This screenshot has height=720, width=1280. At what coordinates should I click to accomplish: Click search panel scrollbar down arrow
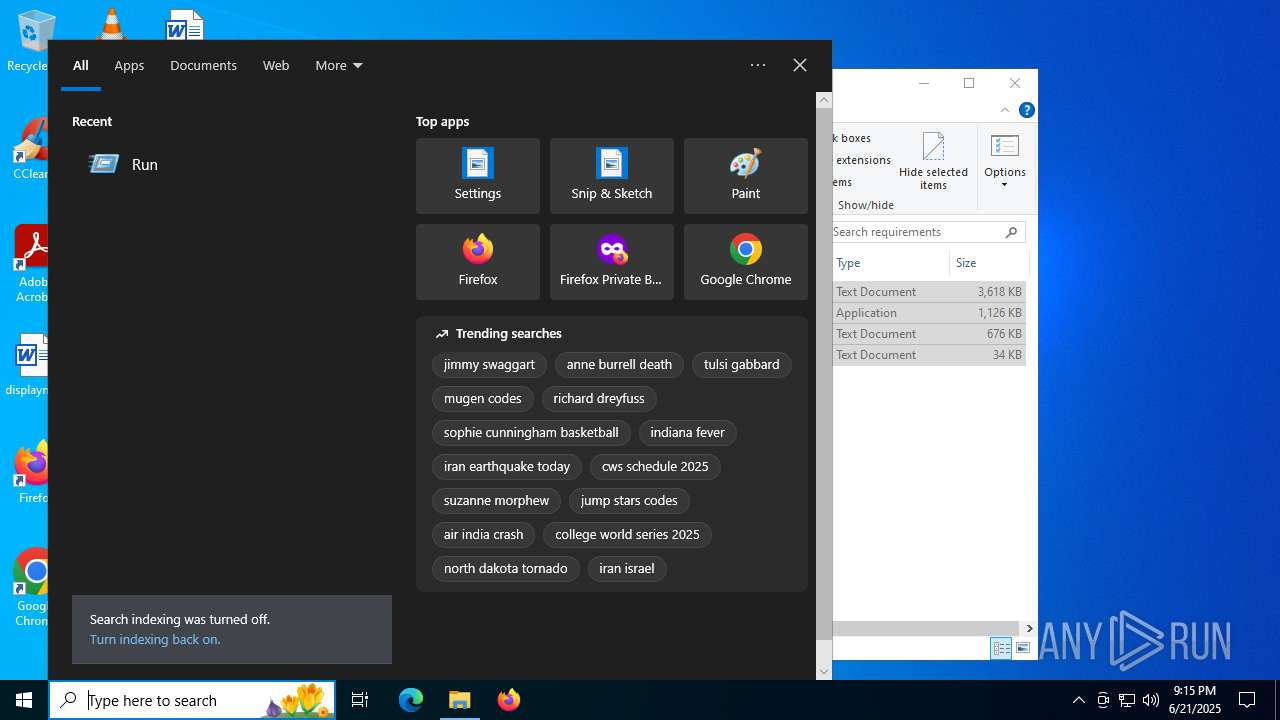(824, 672)
